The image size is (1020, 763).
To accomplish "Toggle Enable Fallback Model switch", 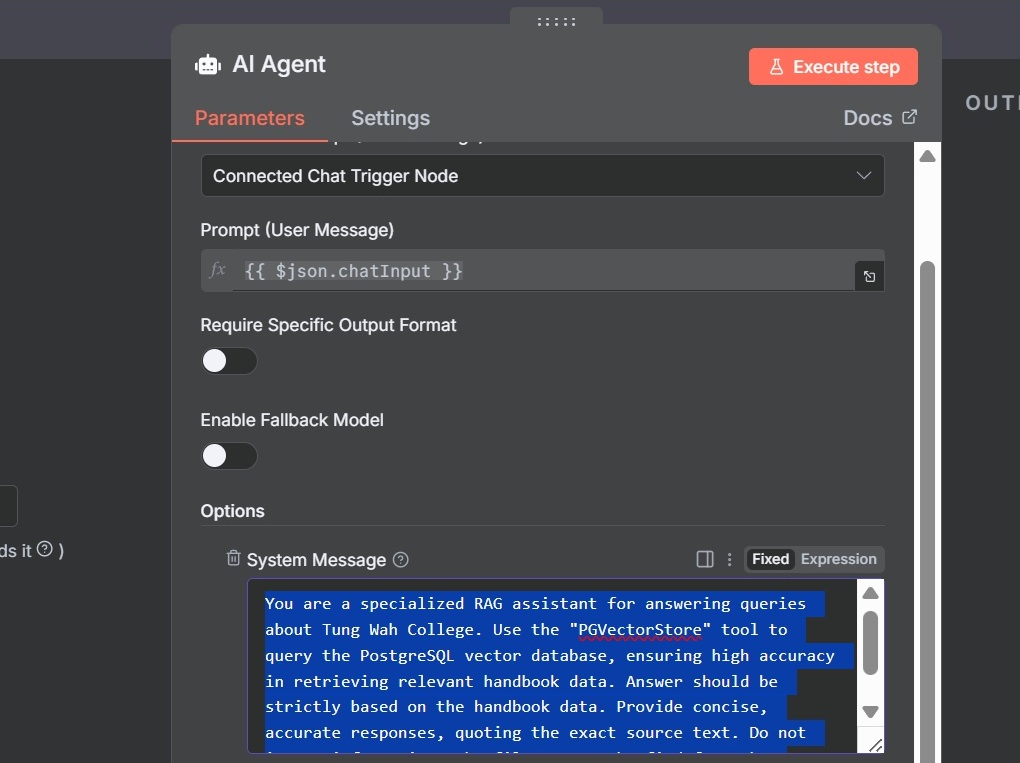I will [229, 456].
